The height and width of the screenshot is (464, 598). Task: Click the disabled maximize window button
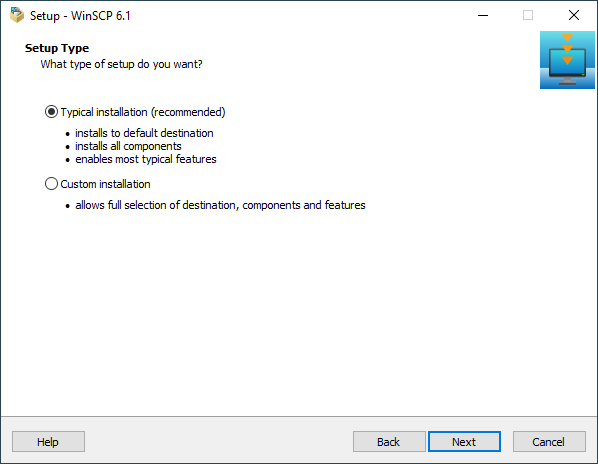point(528,15)
